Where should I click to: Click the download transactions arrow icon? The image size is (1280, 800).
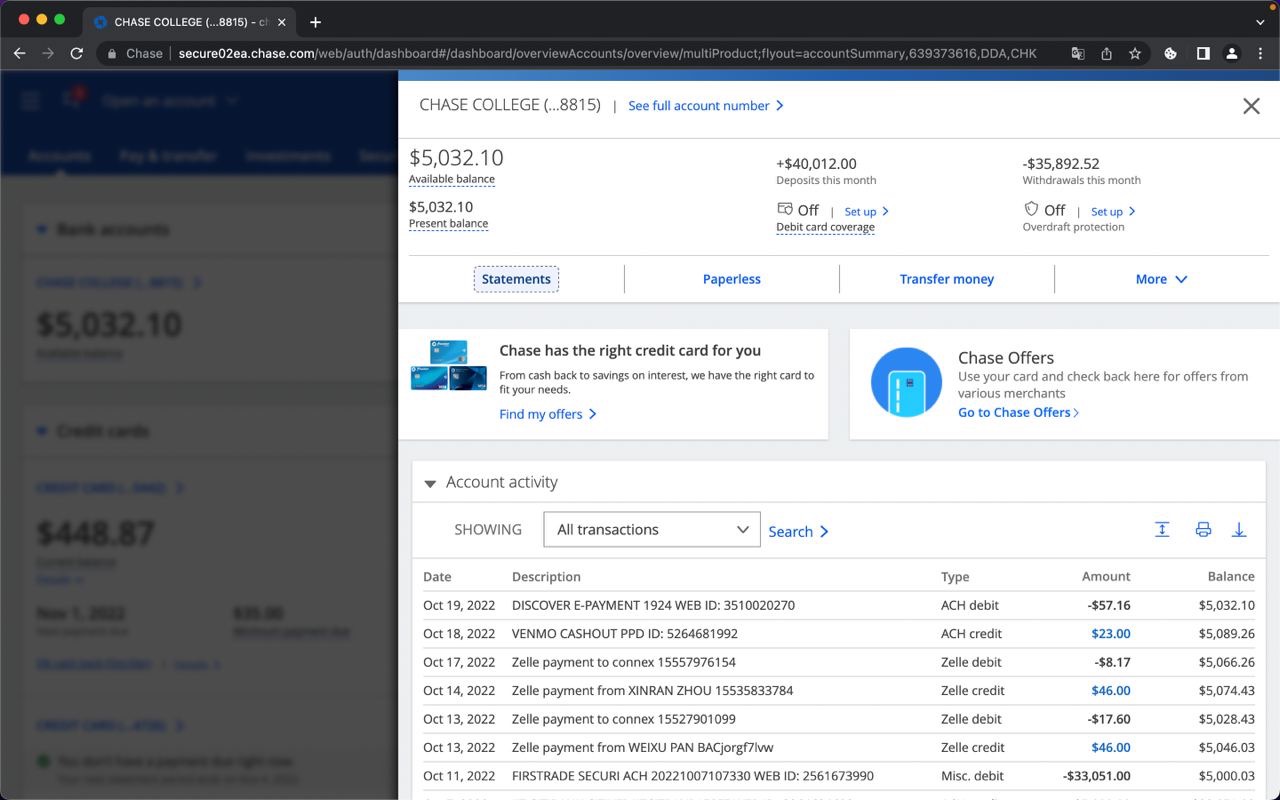(1239, 530)
